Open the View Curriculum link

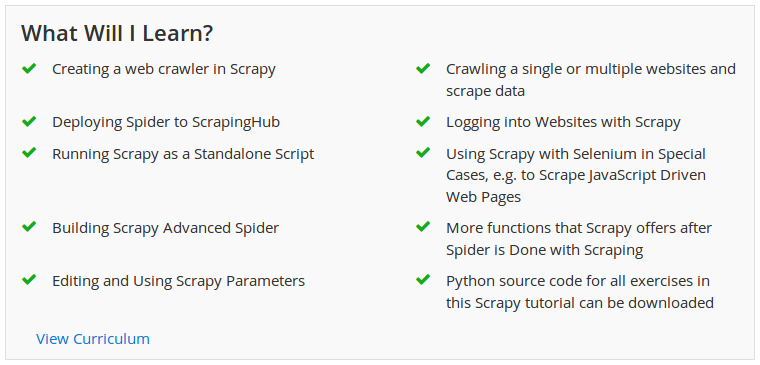tap(93, 339)
